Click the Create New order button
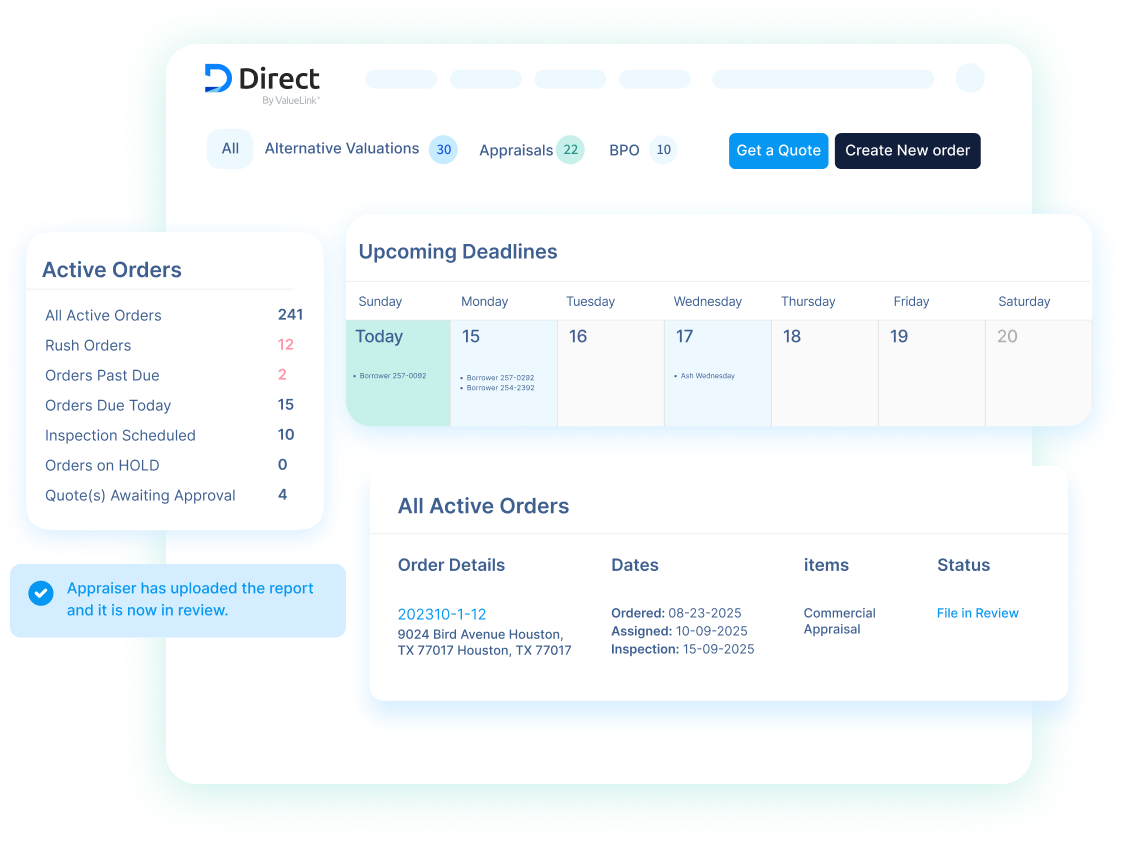This screenshot has width=1121, height=841. 907,151
